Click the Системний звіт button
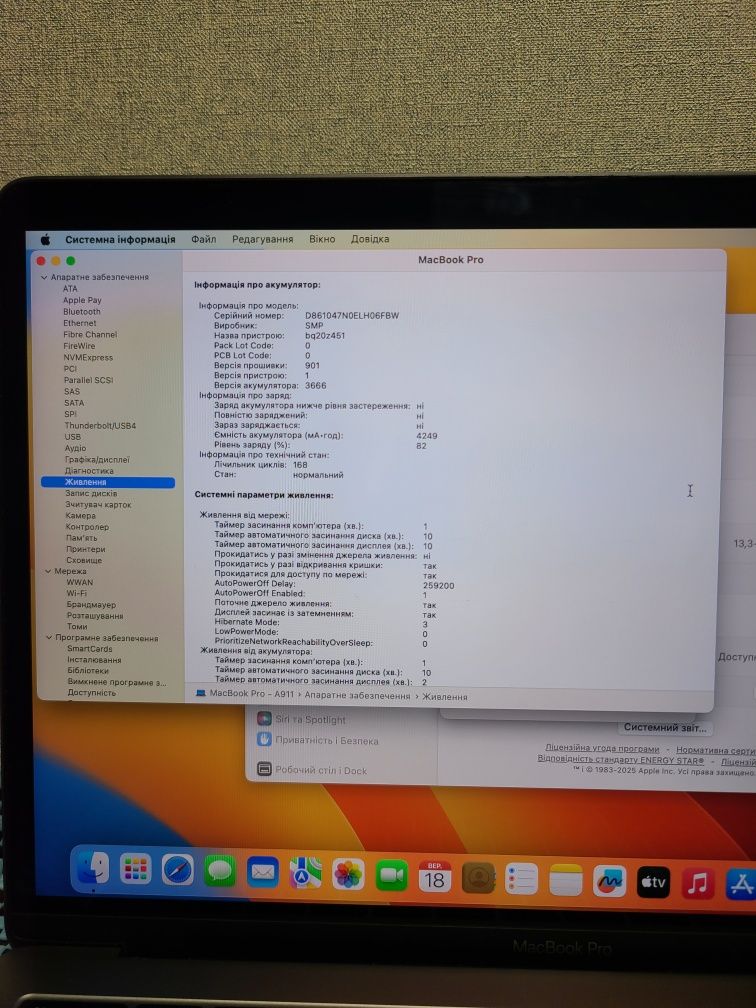756x1008 pixels. pos(665,728)
